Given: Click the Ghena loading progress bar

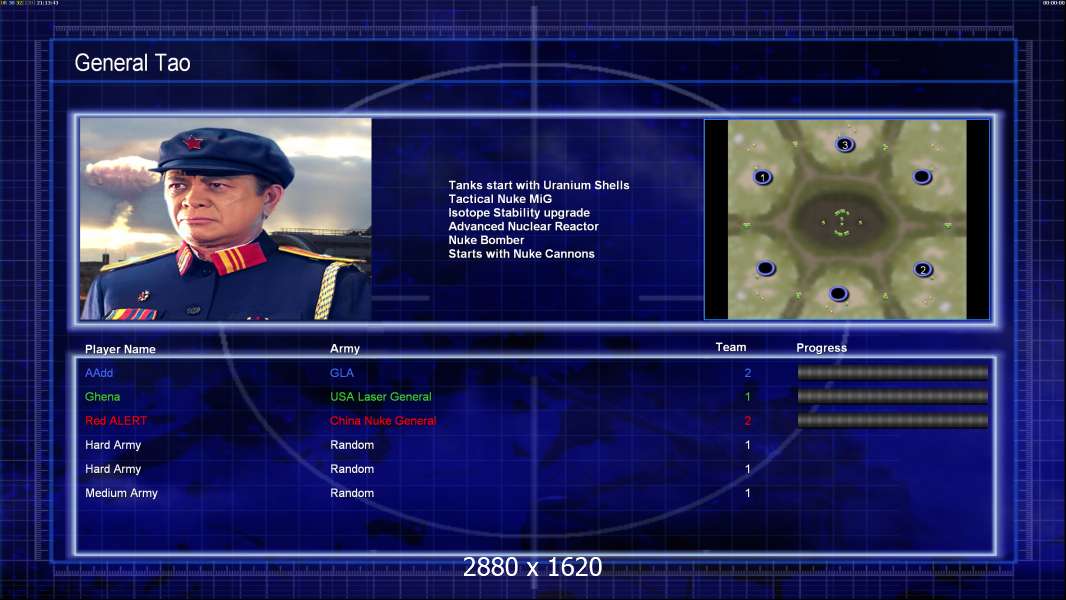Looking at the screenshot, I should tap(893, 396).
